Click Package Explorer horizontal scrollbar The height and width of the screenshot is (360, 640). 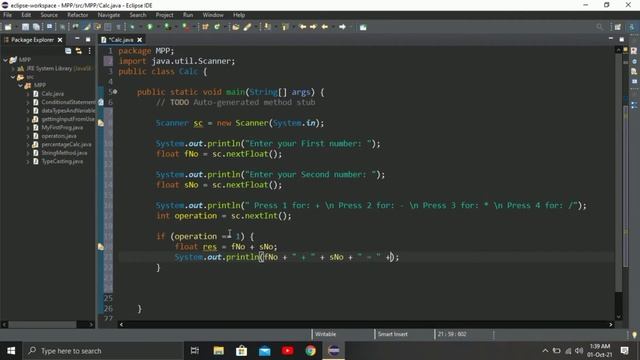click(x=42, y=324)
